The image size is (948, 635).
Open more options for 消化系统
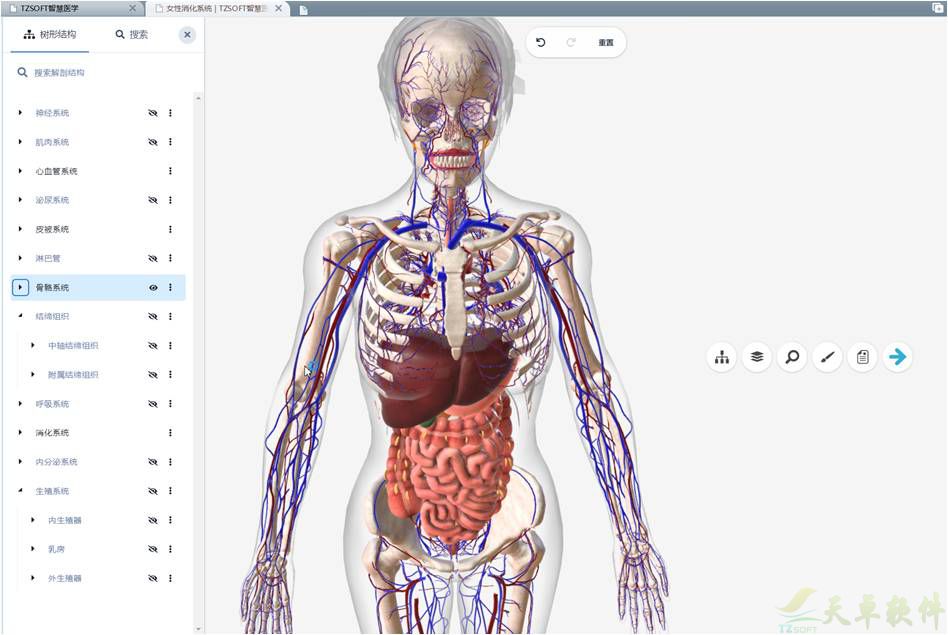[x=170, y=433]
